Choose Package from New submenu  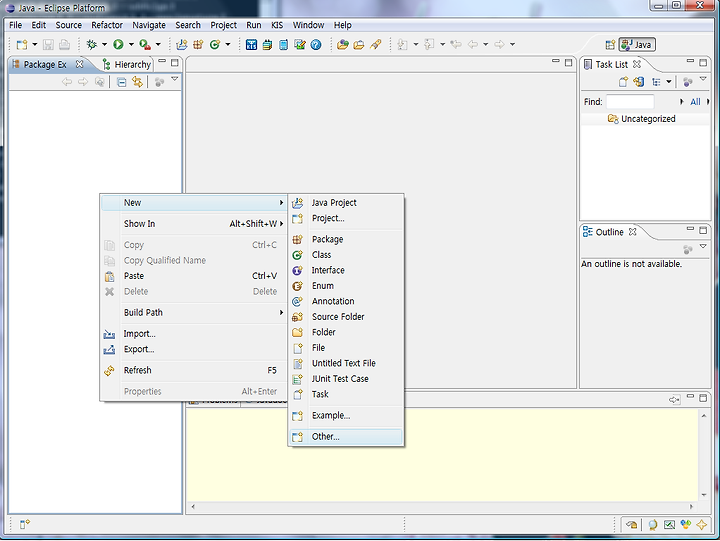click(x=346, y=239)
